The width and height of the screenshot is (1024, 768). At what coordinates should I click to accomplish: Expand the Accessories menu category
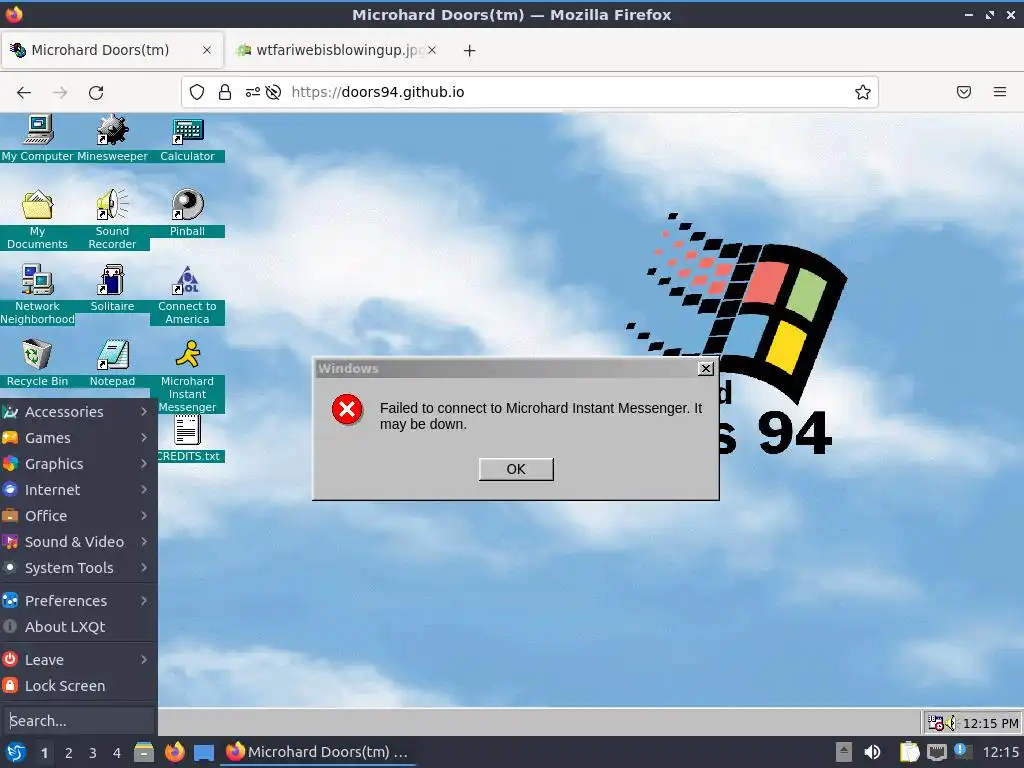click(x=78, y=411)
